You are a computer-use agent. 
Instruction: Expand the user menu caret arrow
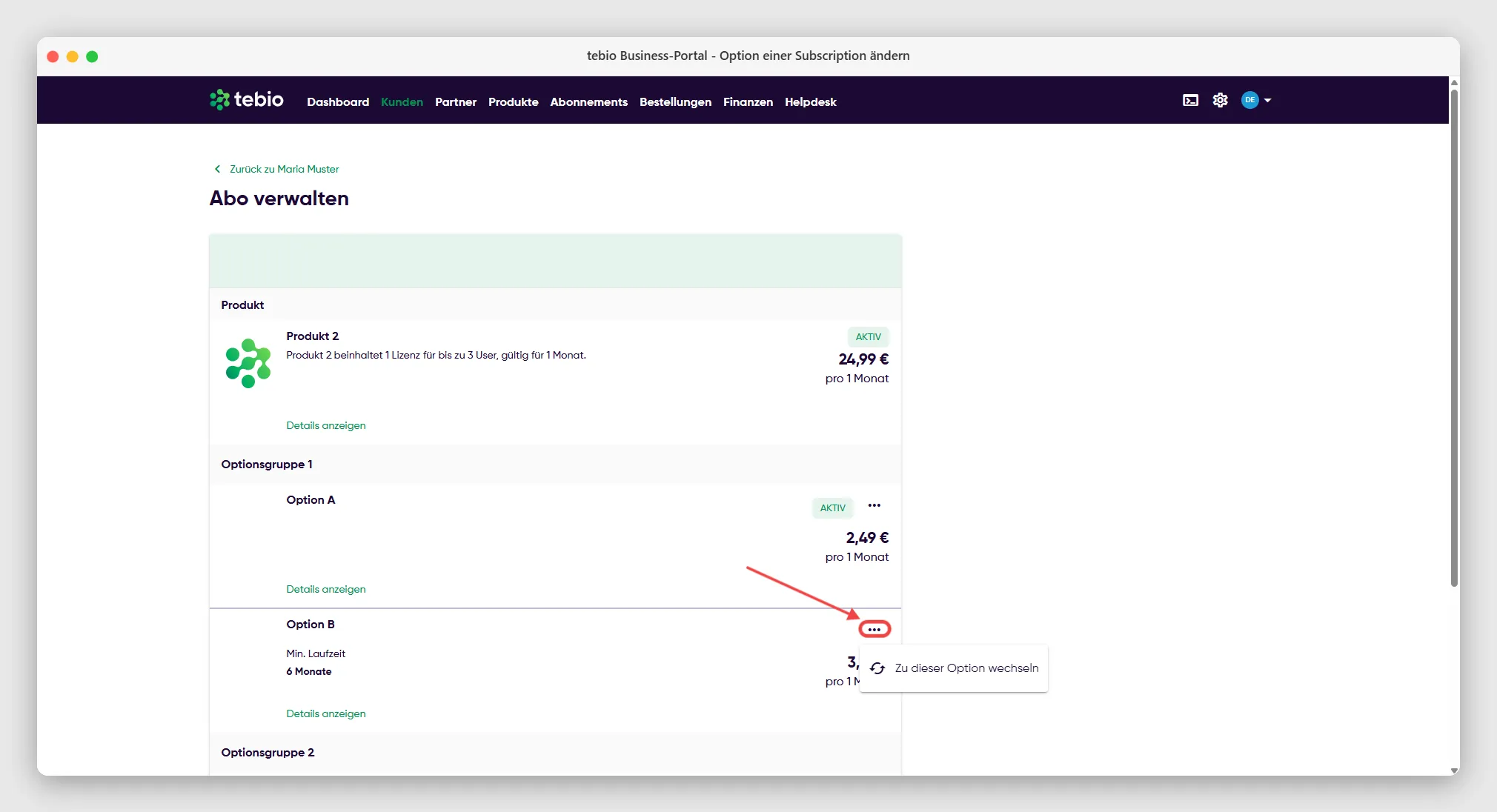[x=1267, y=100]
